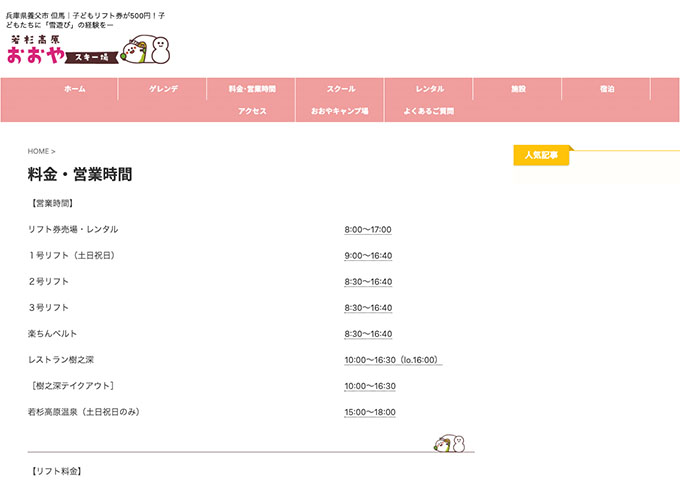
Task: Click the 【営業時間】 section label
Action: 52,203
